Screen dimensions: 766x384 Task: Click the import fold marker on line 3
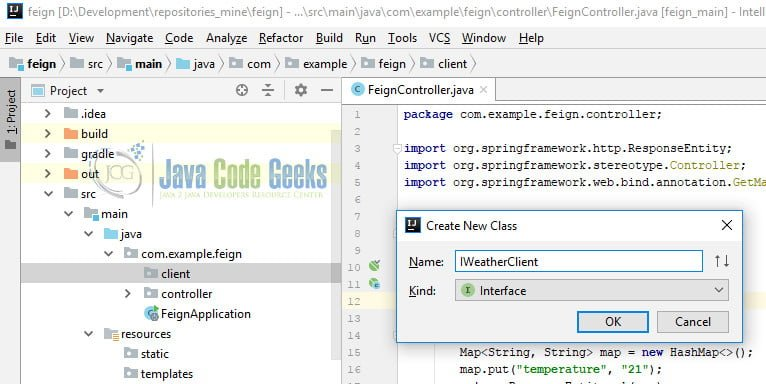tap(397, 148)
